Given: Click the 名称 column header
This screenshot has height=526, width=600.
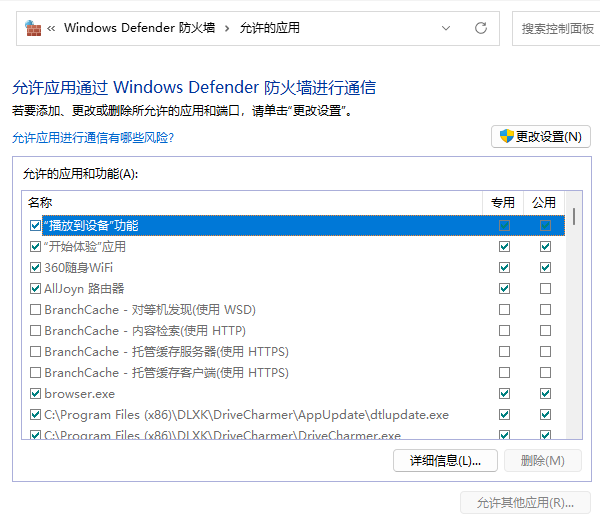Looking at the screenshot, I should (x=250, y=202).
